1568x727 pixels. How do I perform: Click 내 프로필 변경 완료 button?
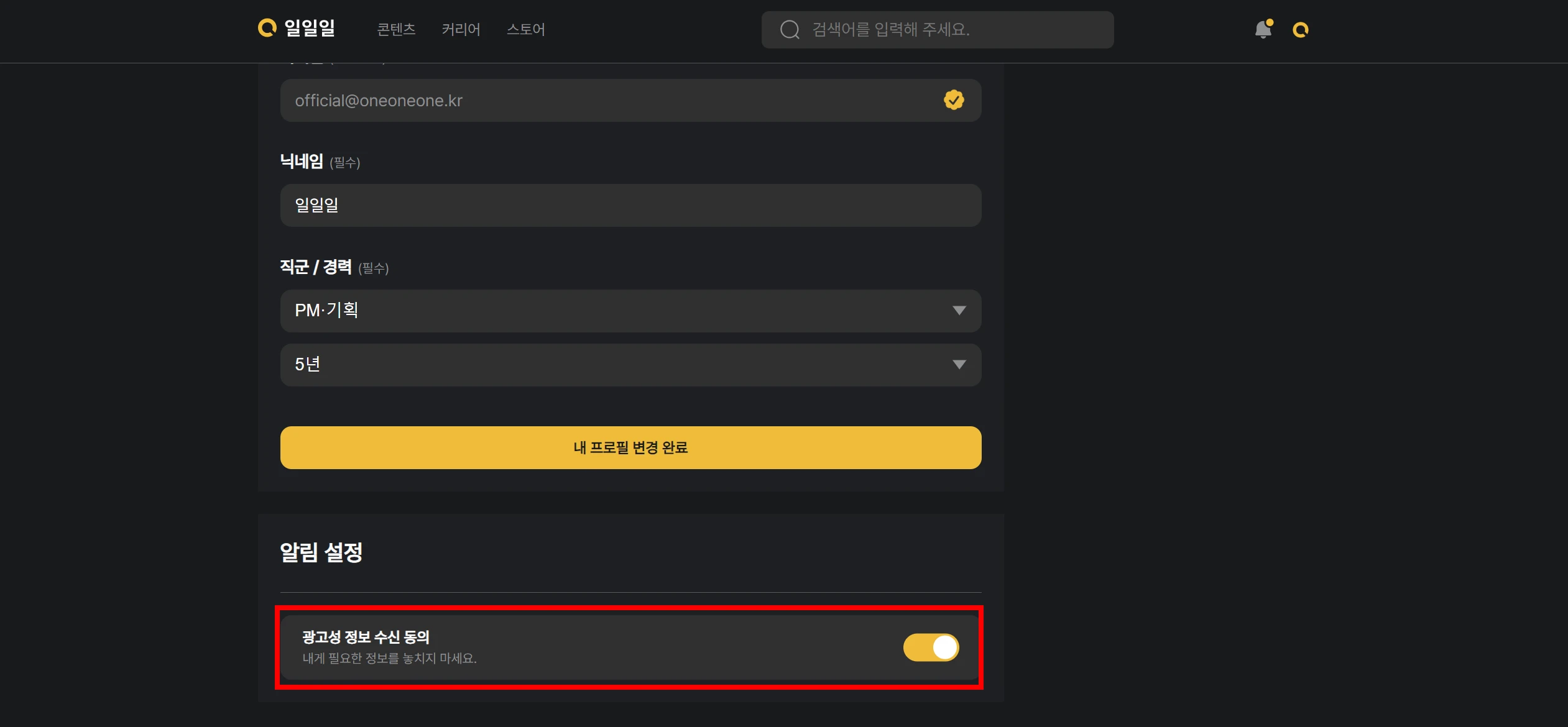pos(630,447)
